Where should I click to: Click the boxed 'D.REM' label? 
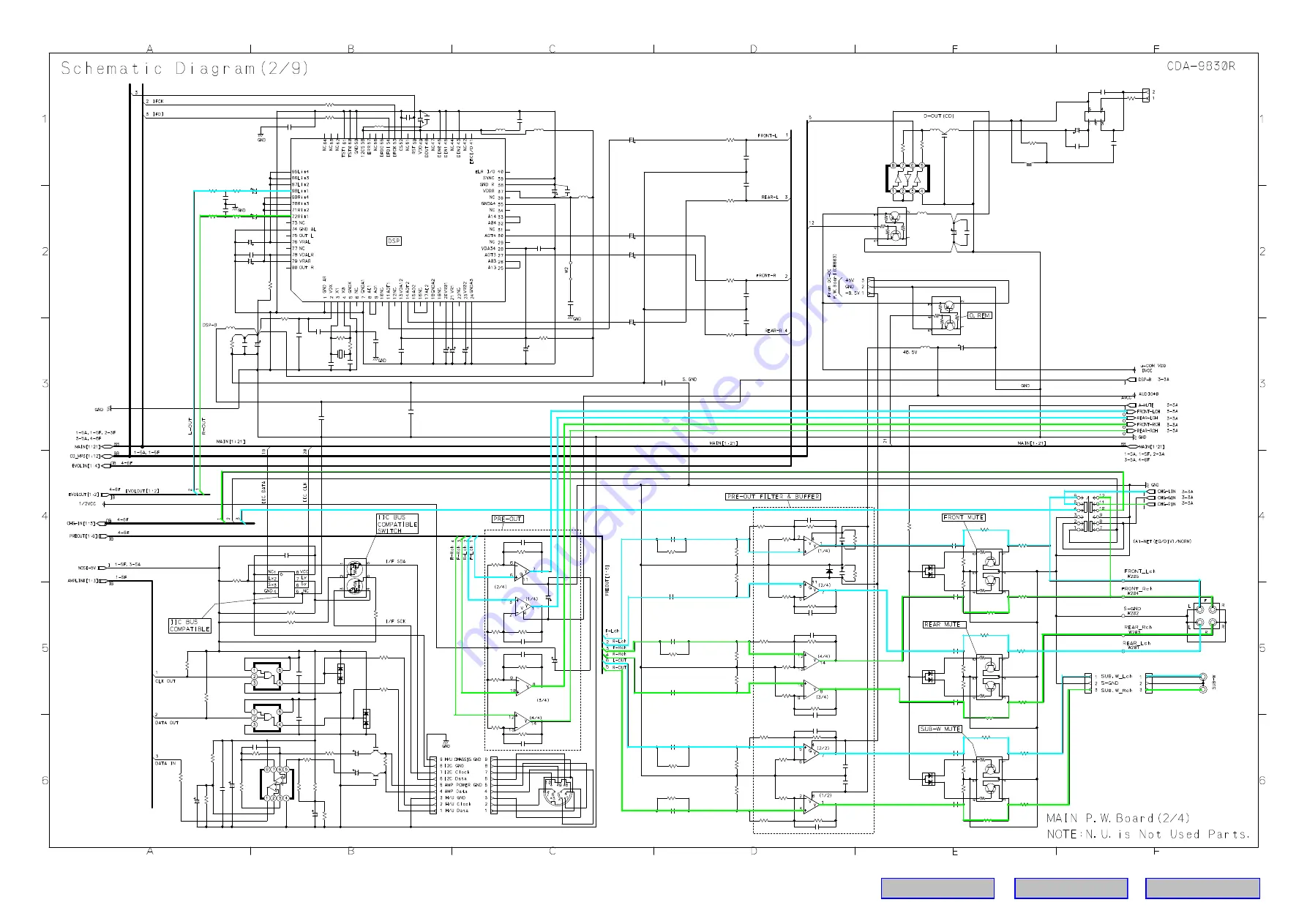980,315
